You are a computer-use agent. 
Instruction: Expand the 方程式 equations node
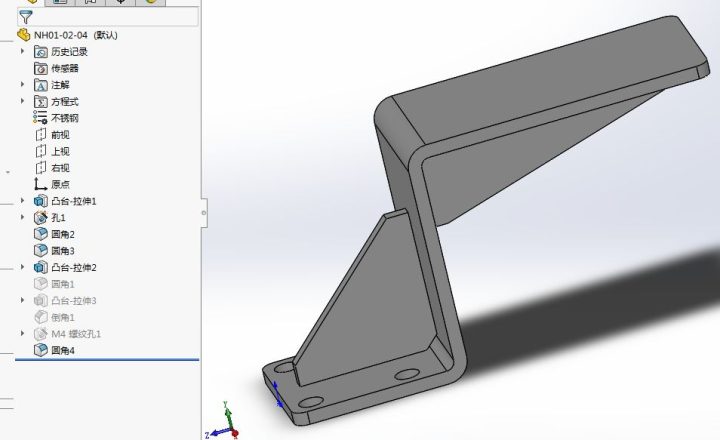tap(22, 101)
